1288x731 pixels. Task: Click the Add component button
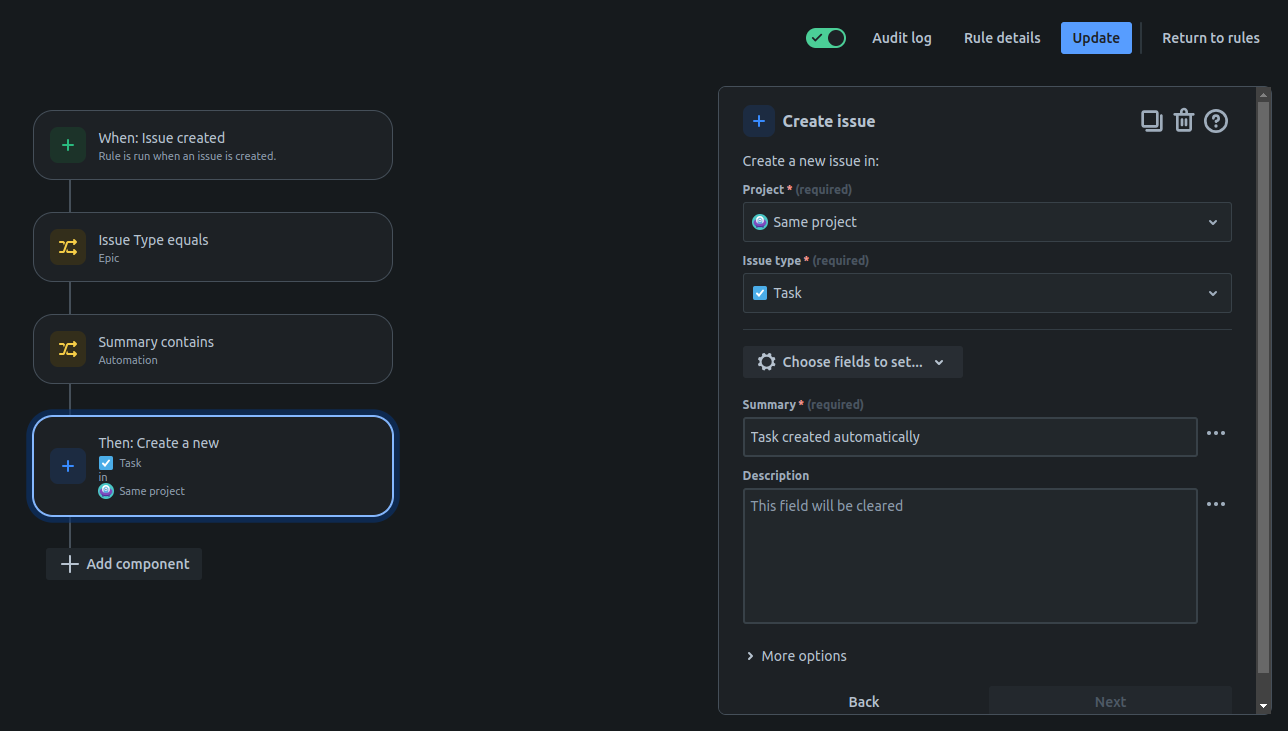[x=124, y=564]
